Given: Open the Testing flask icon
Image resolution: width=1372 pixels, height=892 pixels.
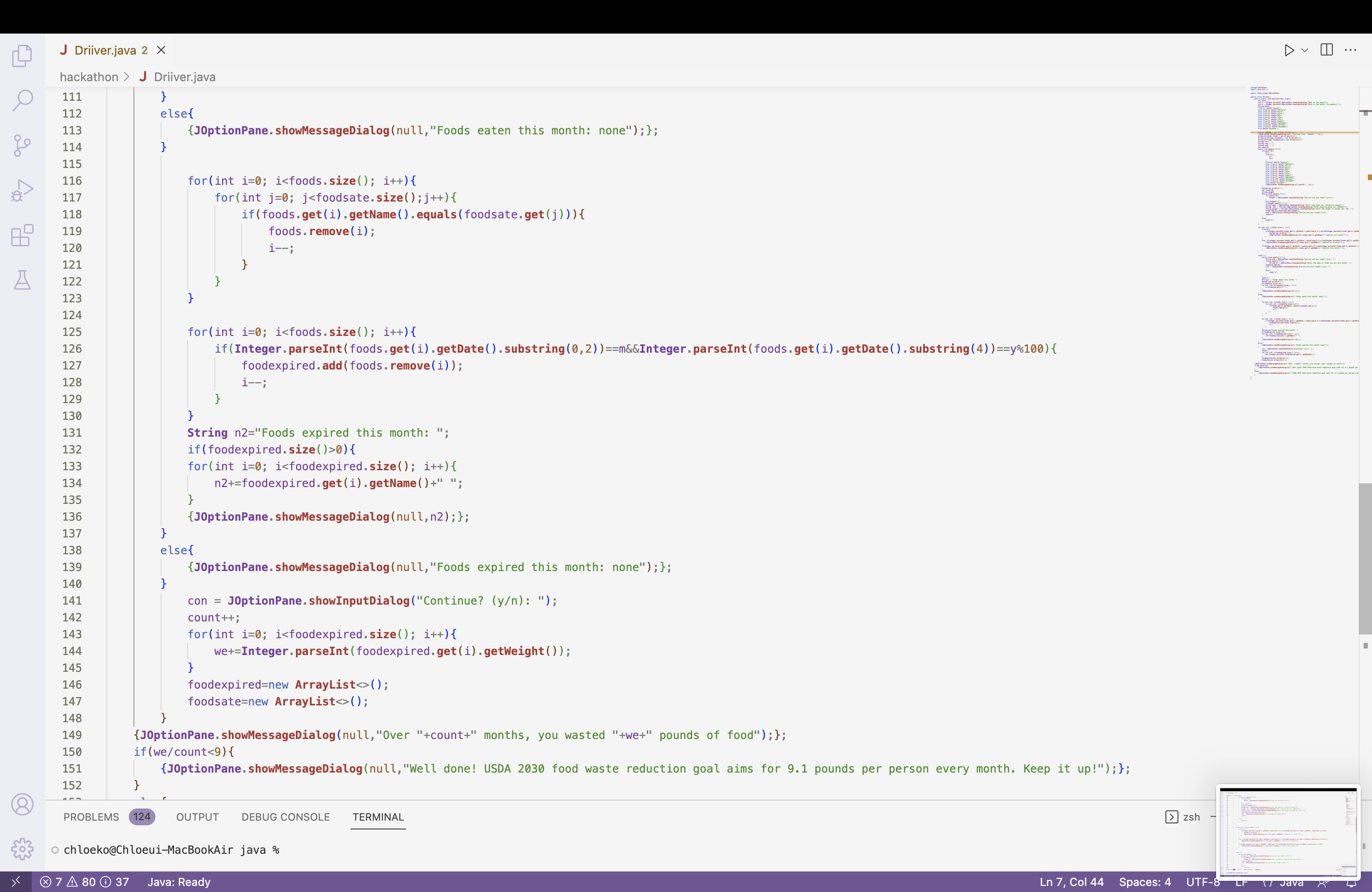Looking at the screenshot, I should click(22, 280).
